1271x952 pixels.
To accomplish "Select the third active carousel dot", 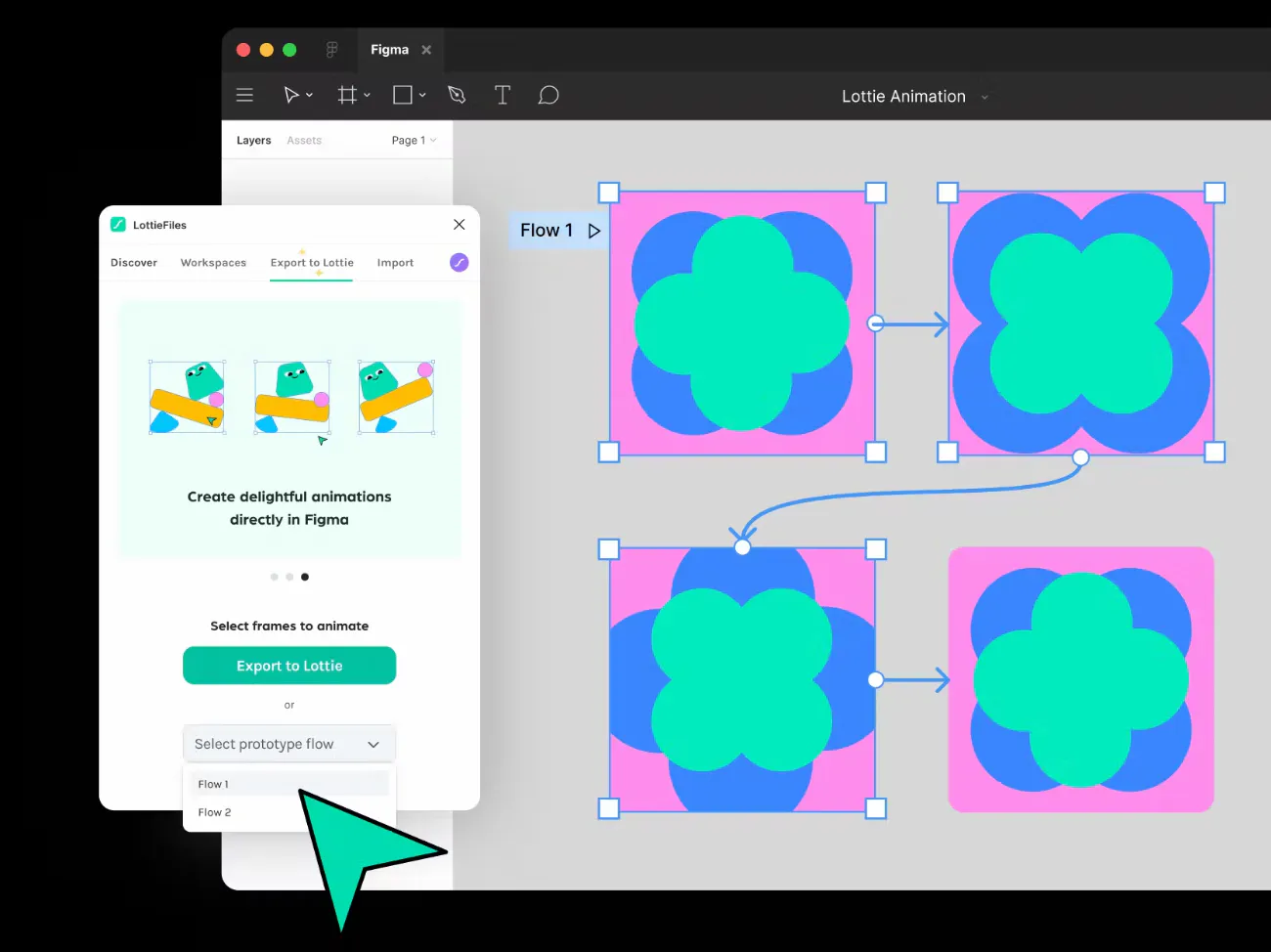I will (x=305, y=577).
